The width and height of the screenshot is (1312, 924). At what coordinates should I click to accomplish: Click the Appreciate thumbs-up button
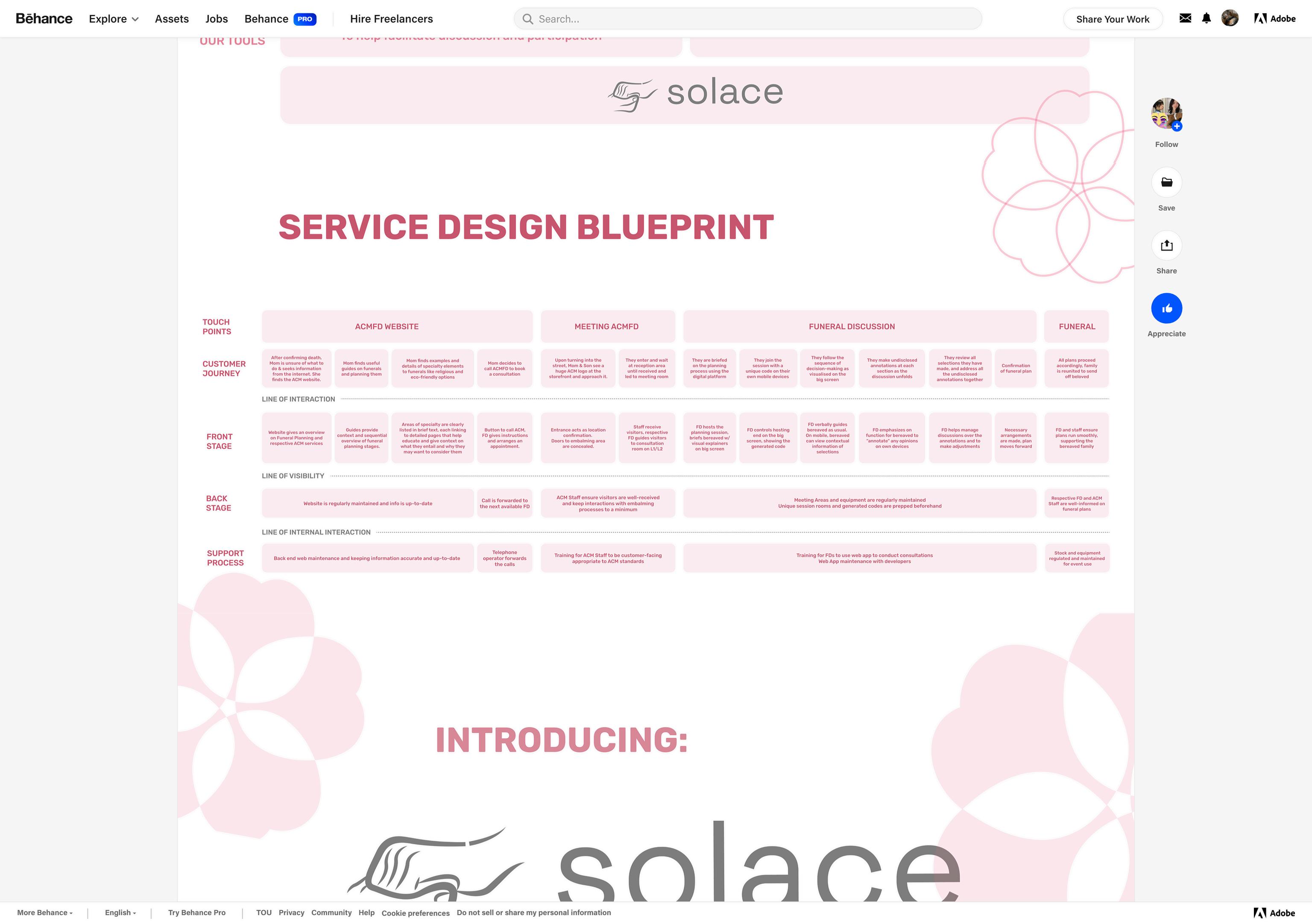(1166, 309)
